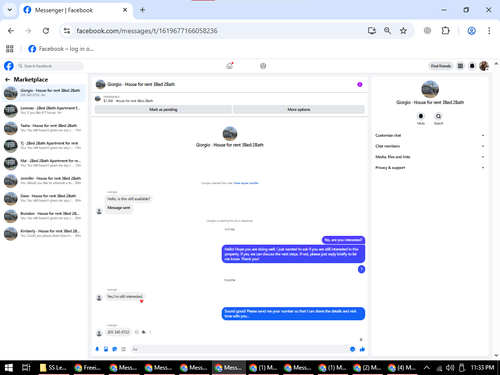The image size is (500, 375).
Task: Open Task View on taskbar
Action: (26, 368)
